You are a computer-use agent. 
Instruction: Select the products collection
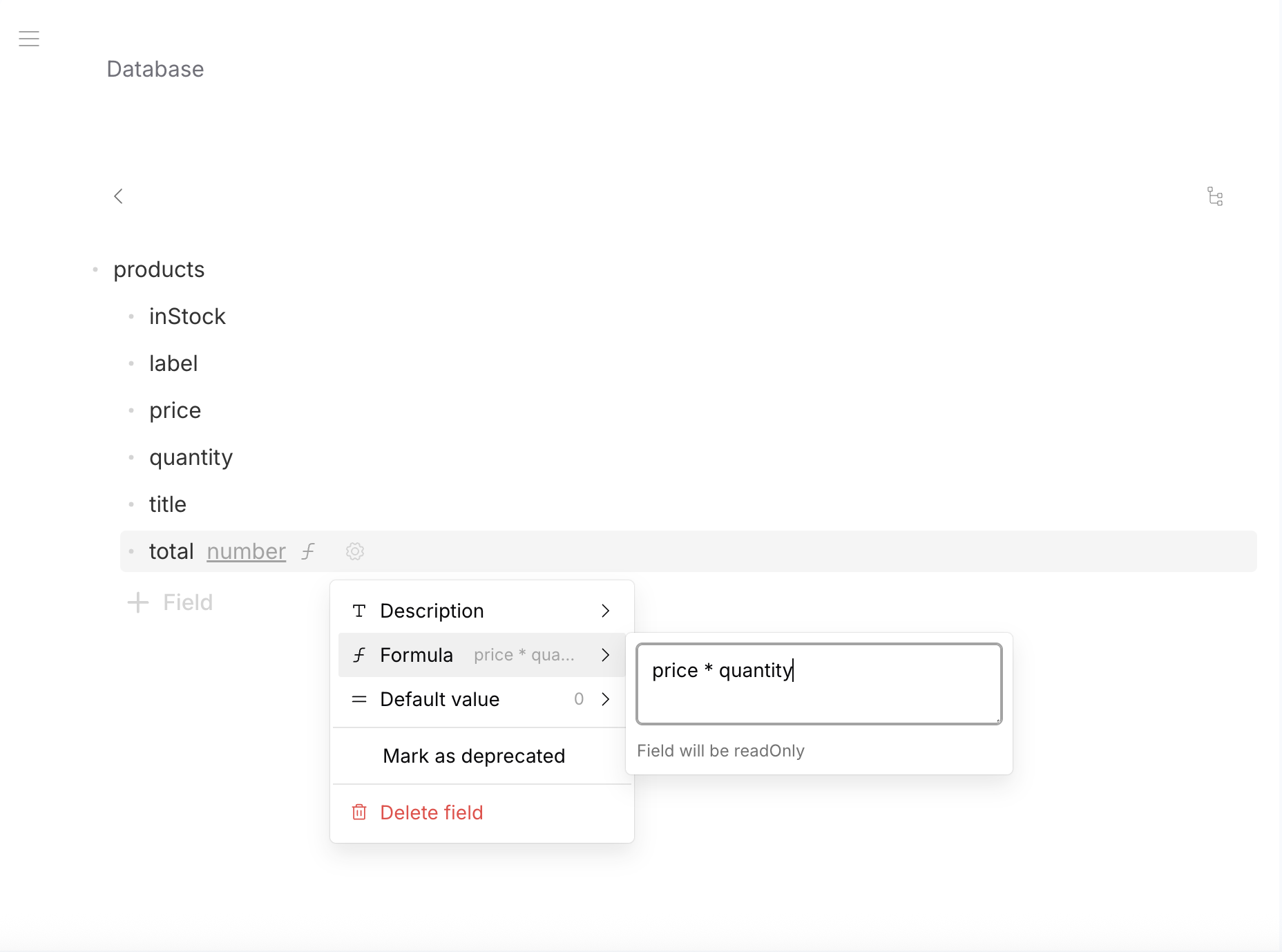click(x=159, y=269)
